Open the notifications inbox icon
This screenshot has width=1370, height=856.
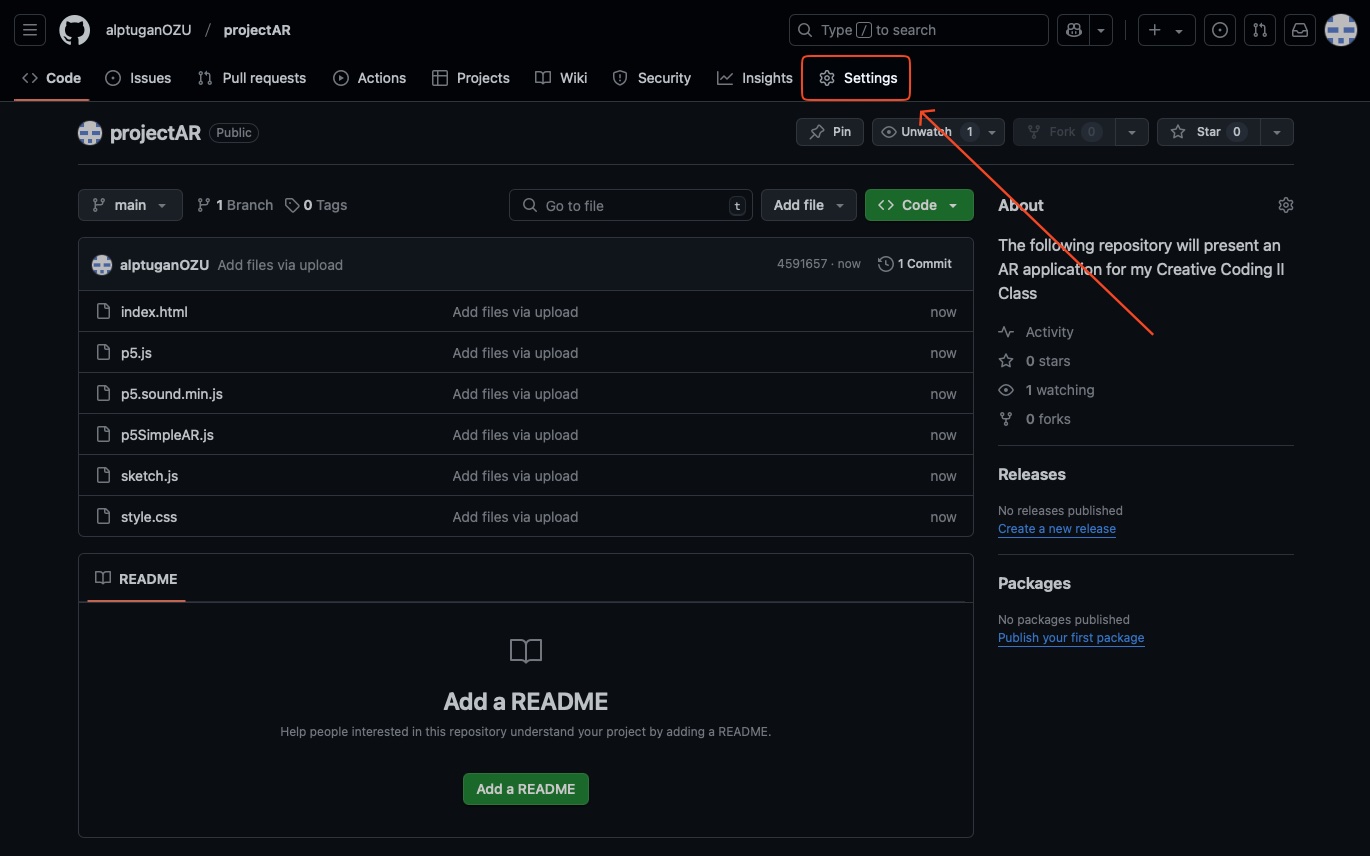(1300, 30)
